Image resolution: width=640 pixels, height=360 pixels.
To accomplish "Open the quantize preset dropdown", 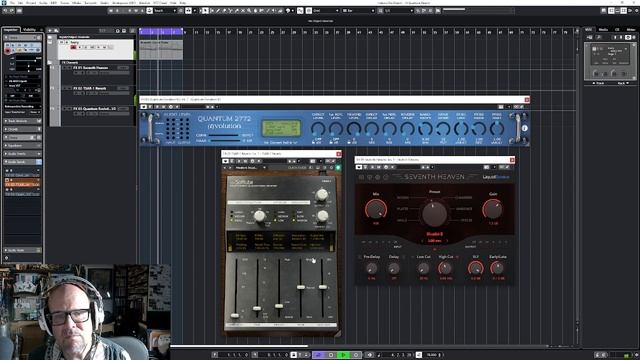I will tap(398, 11).
